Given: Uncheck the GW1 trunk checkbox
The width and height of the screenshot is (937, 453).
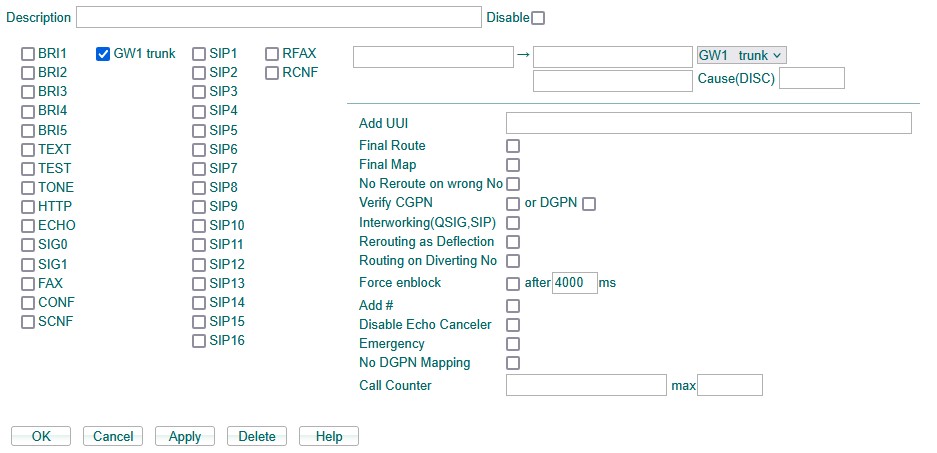Looking at the screenshot, I should tap(103, 54).
